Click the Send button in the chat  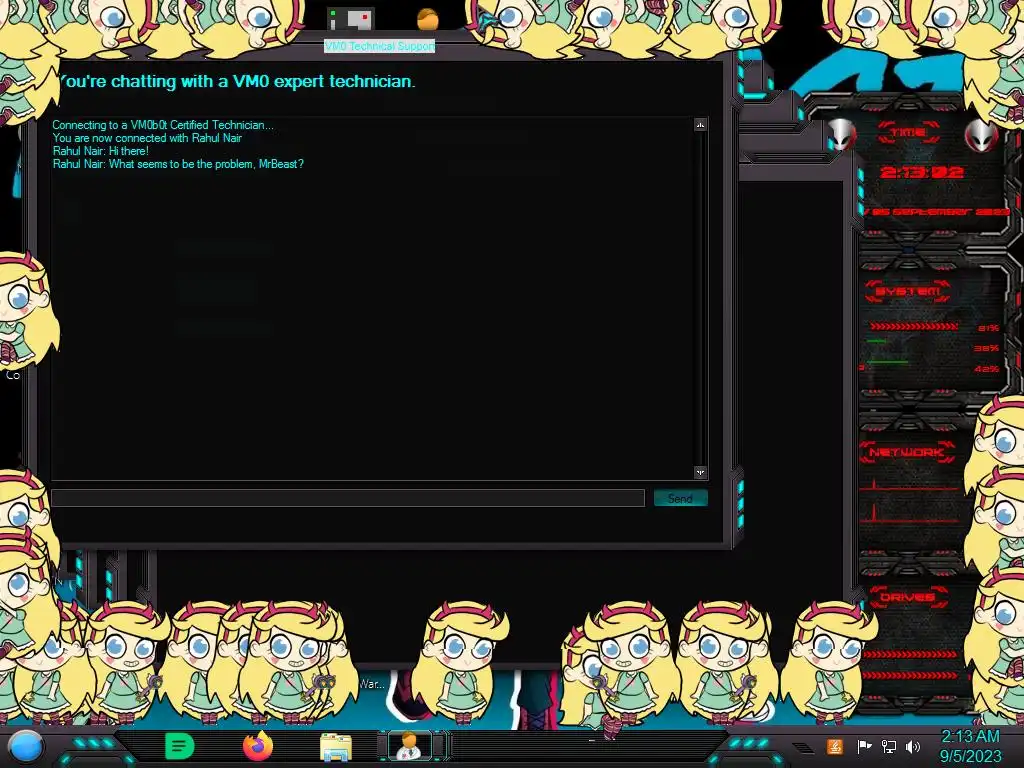(x=680, y=498)
